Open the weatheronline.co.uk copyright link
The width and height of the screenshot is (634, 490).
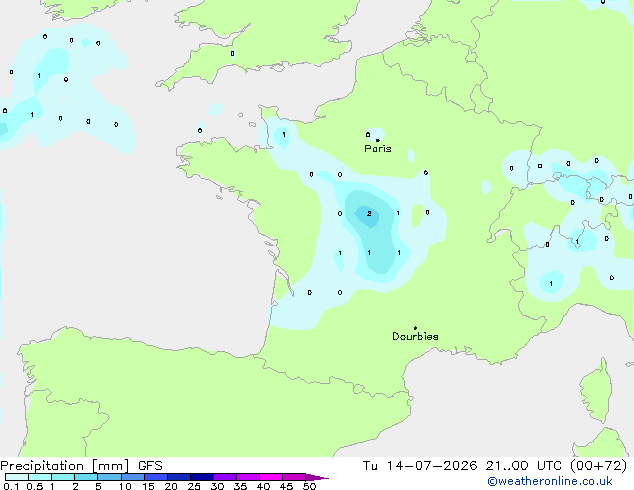(550, 481)
